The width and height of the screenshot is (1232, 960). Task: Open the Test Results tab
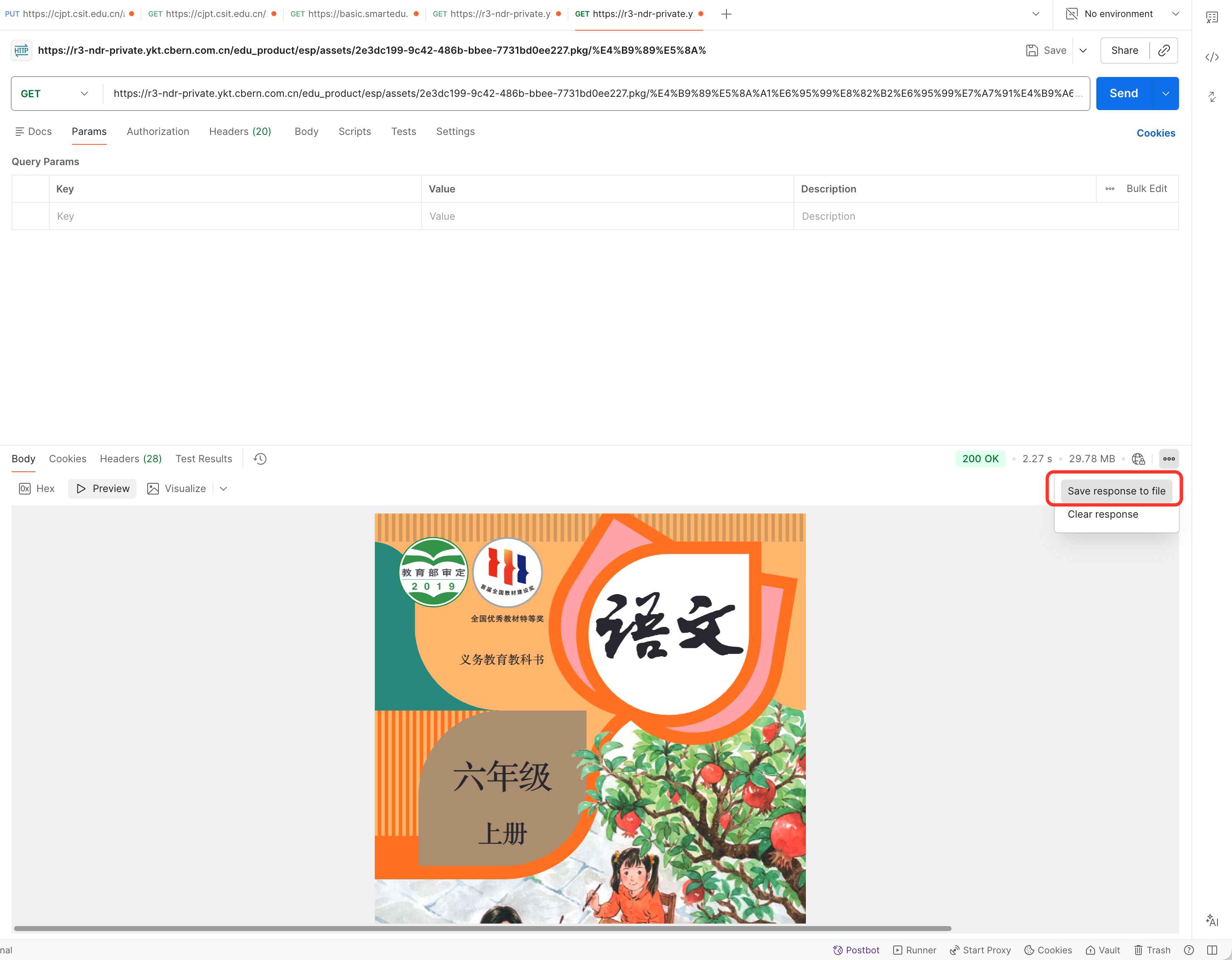[204, 459]
